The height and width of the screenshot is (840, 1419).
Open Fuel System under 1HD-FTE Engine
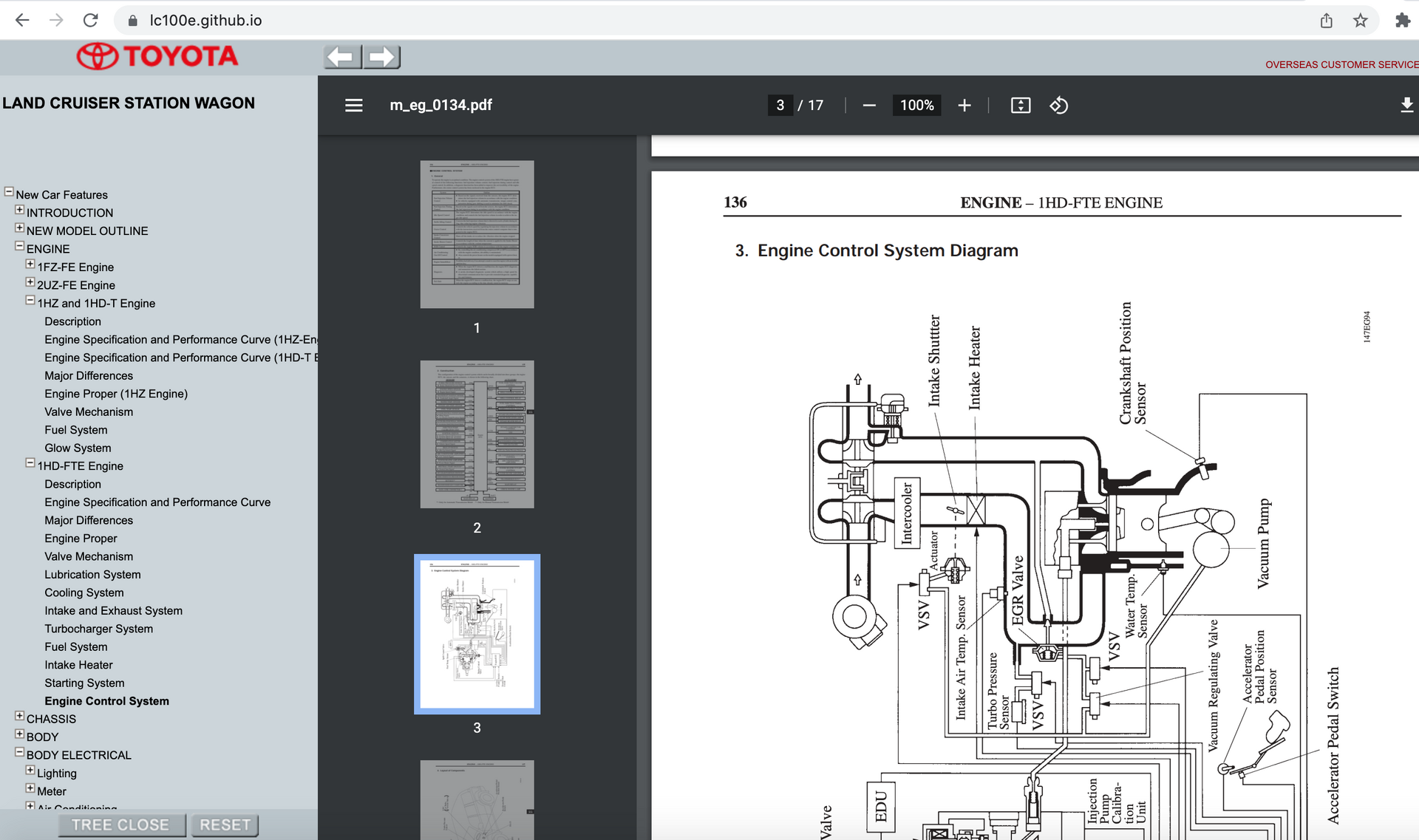point(75,646)
